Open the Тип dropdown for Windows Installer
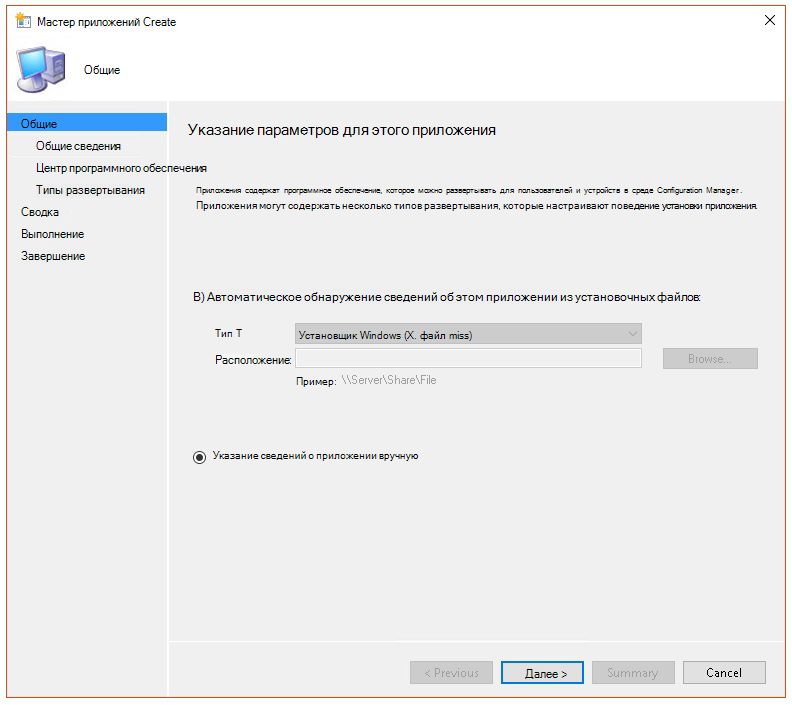 (x=468, y=334)
